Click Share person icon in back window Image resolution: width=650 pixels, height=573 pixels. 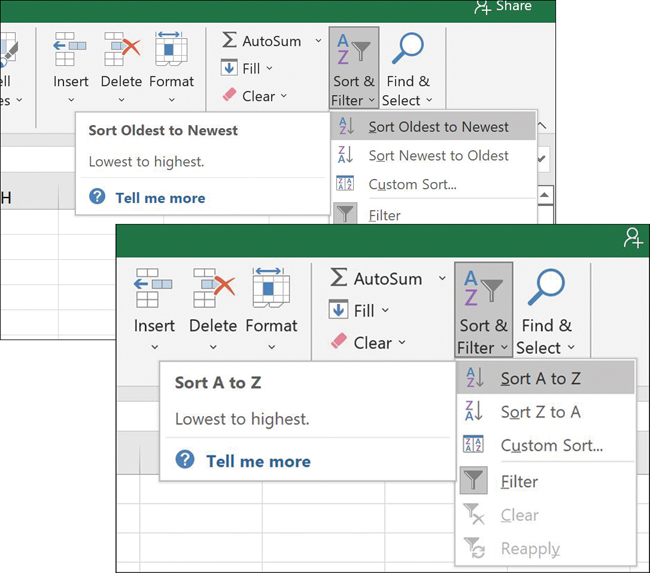(x=483, y=7)
